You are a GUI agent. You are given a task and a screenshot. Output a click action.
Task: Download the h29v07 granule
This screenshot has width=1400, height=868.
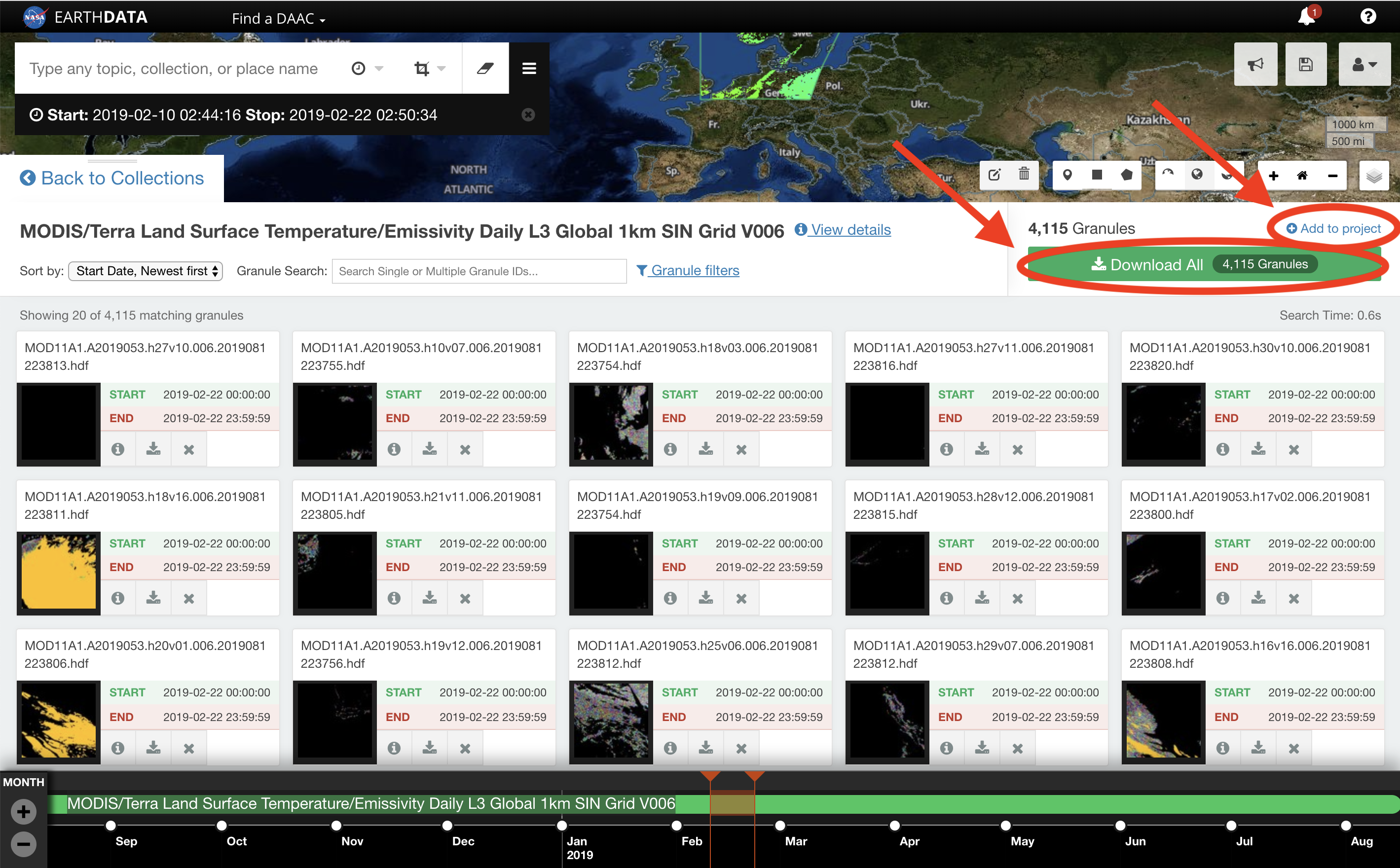[982, 748]
